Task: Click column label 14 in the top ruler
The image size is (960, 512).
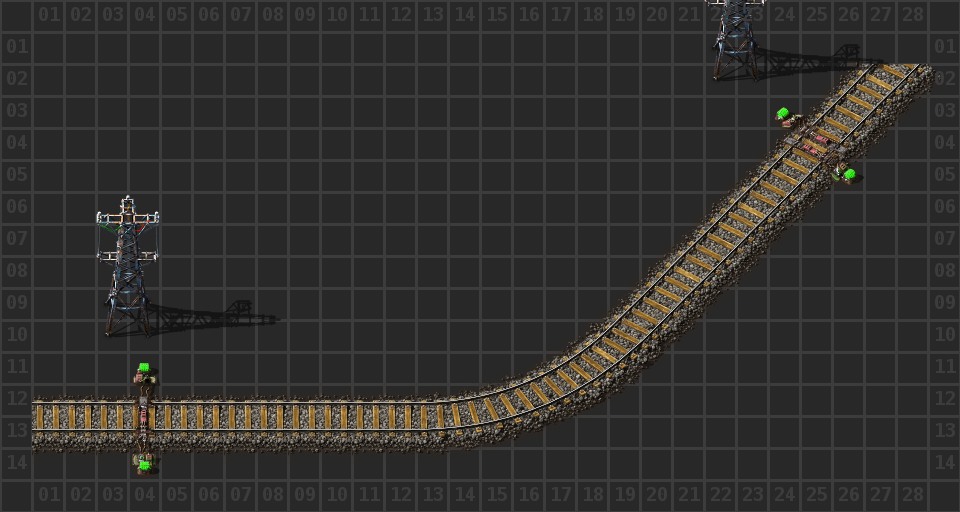Action: 465,15
